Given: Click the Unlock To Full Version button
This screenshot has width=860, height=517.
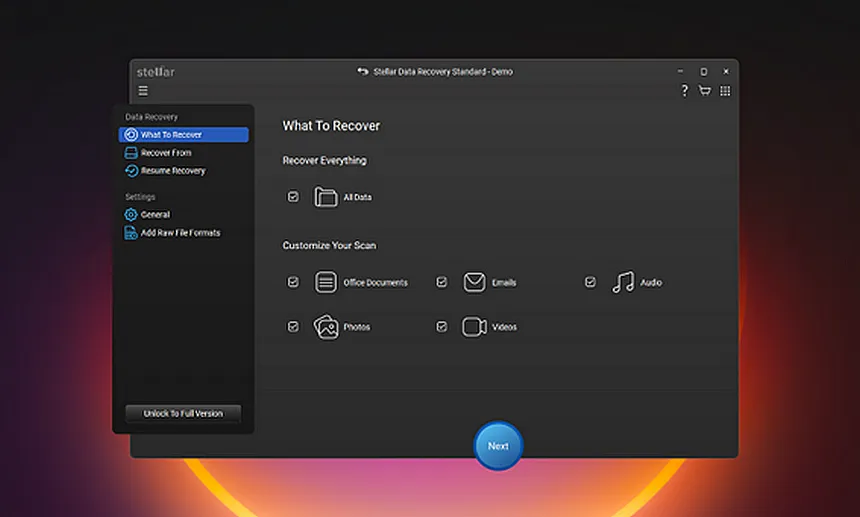Looking at the screenshot, I should point(183,413).
